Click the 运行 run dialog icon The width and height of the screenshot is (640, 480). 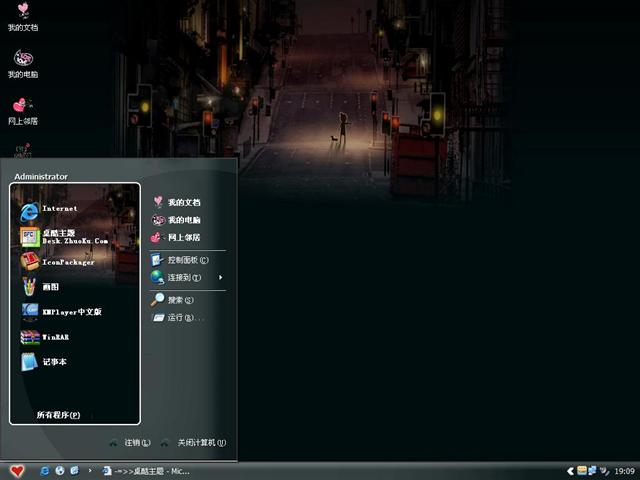click(158, 318)
